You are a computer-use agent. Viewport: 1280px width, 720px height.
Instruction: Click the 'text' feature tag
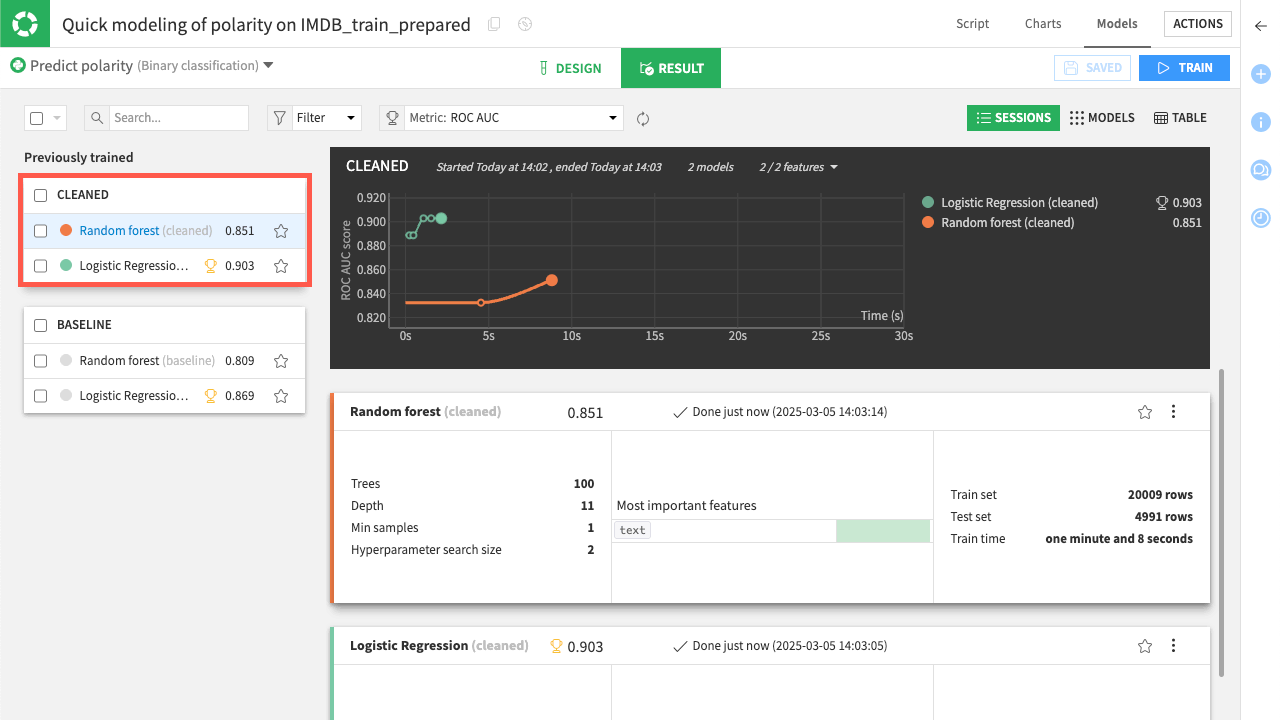(x=633, y=531)
